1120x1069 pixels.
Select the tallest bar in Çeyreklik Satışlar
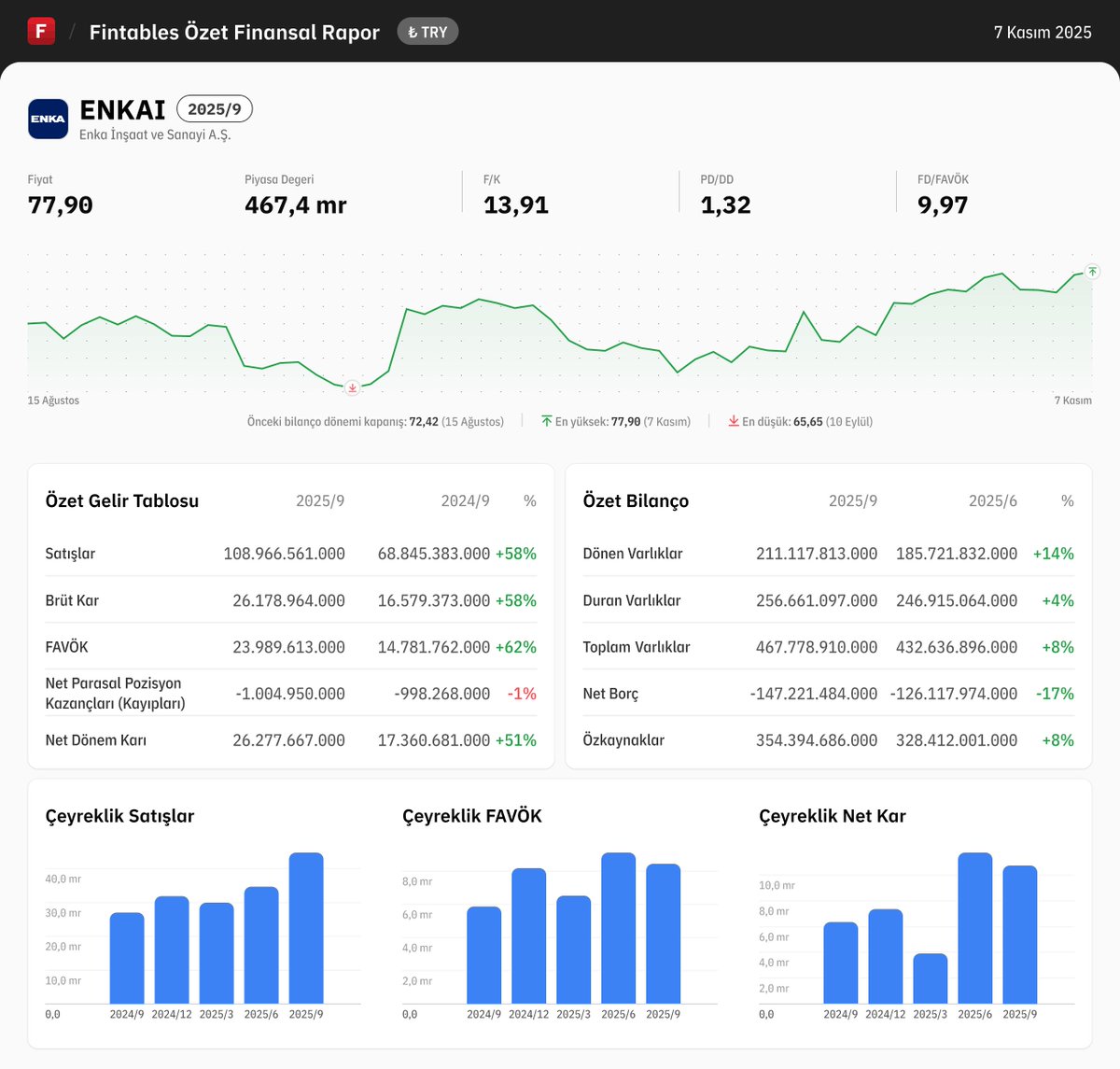click(306, 928)
